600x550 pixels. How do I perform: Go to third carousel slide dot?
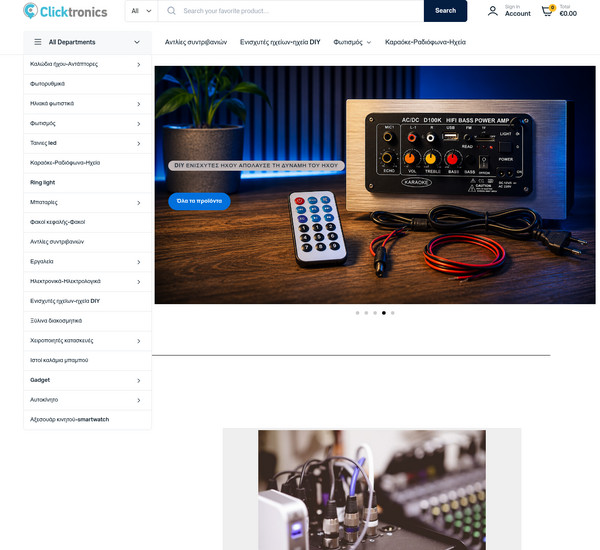click(375, 313)
